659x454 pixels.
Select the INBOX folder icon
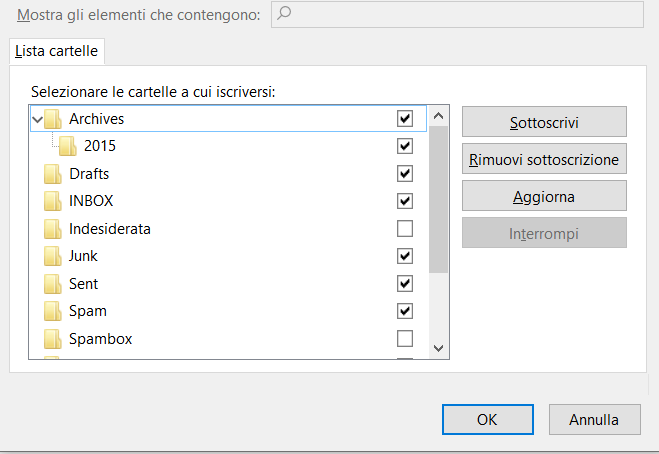point(53,201)
